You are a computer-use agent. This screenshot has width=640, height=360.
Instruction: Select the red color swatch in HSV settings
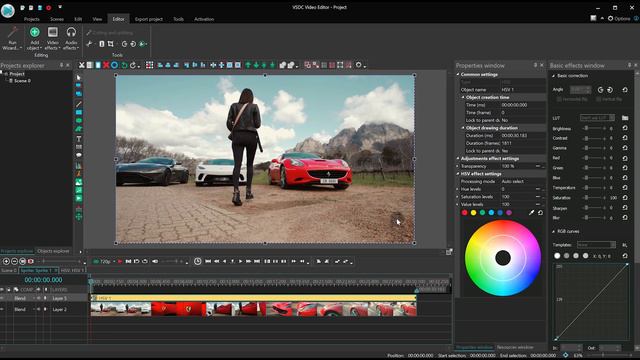pos(464,213)
